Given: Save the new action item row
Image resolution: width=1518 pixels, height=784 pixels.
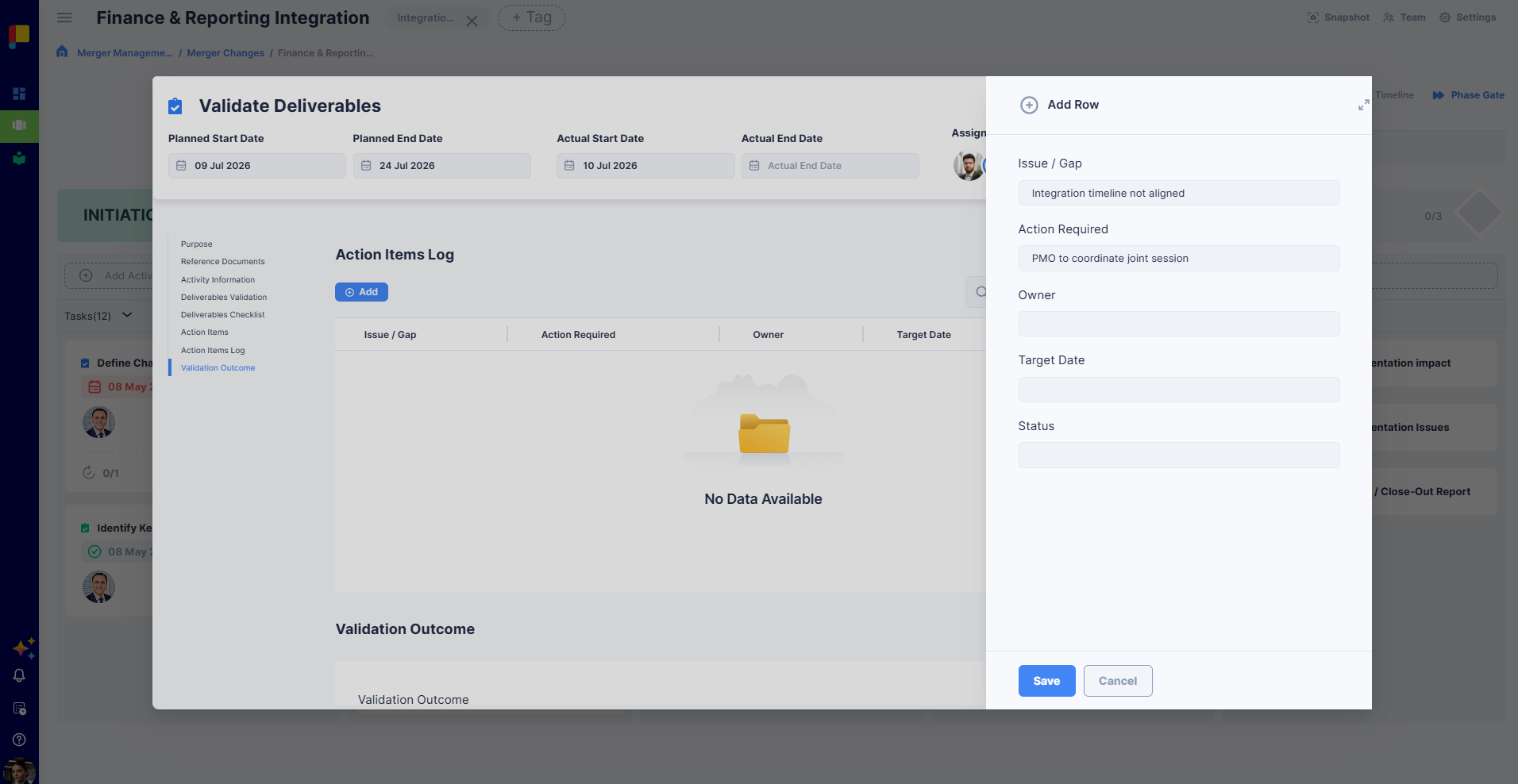Looking at the screenshot, I should [1046, 681].
